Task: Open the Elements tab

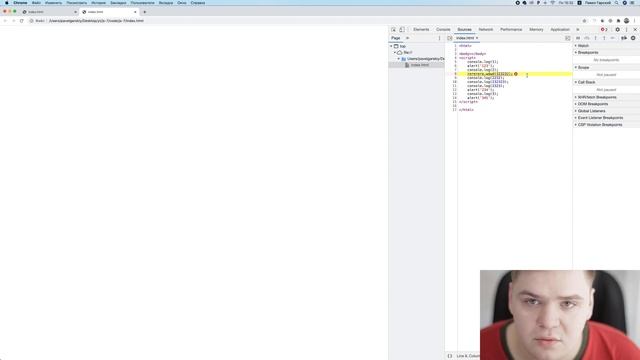Action: tap(421, 29)
